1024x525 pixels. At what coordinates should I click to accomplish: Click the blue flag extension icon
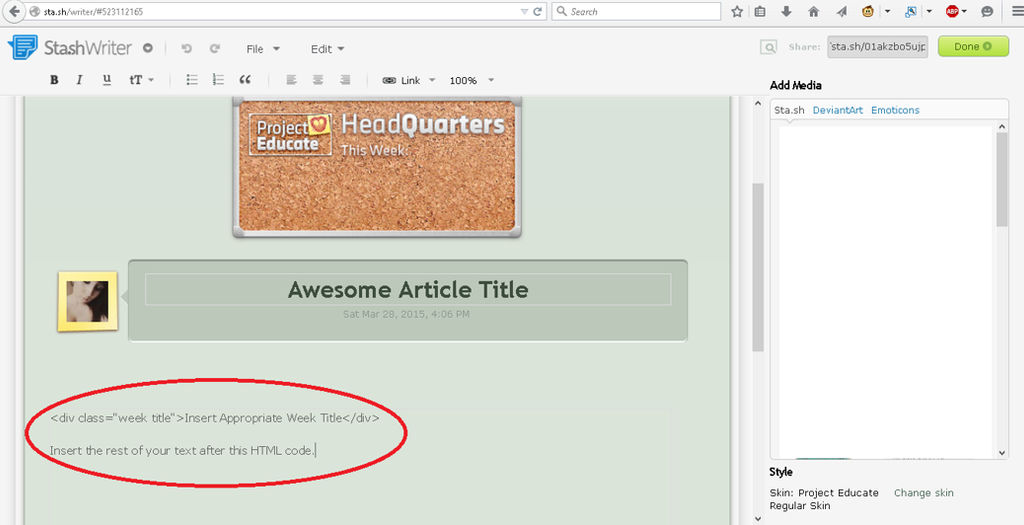910,11
